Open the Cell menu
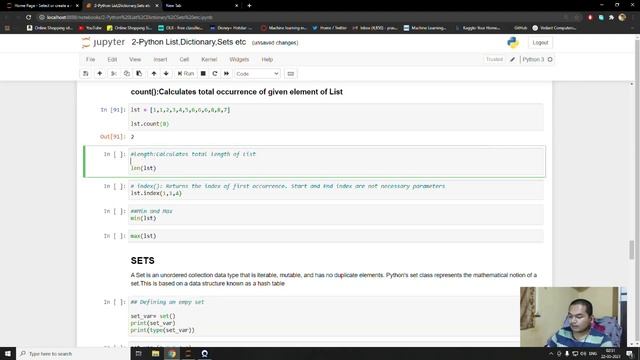Screen dimensions: 640x360 pyautogui.click(x=184, y=60)
